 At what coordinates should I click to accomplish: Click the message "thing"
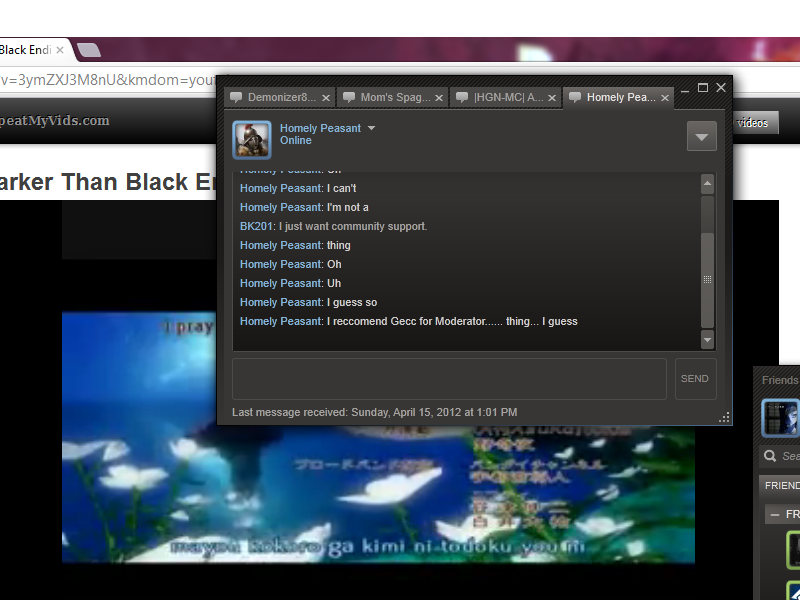pyautogui.click(x=295, y=245)
